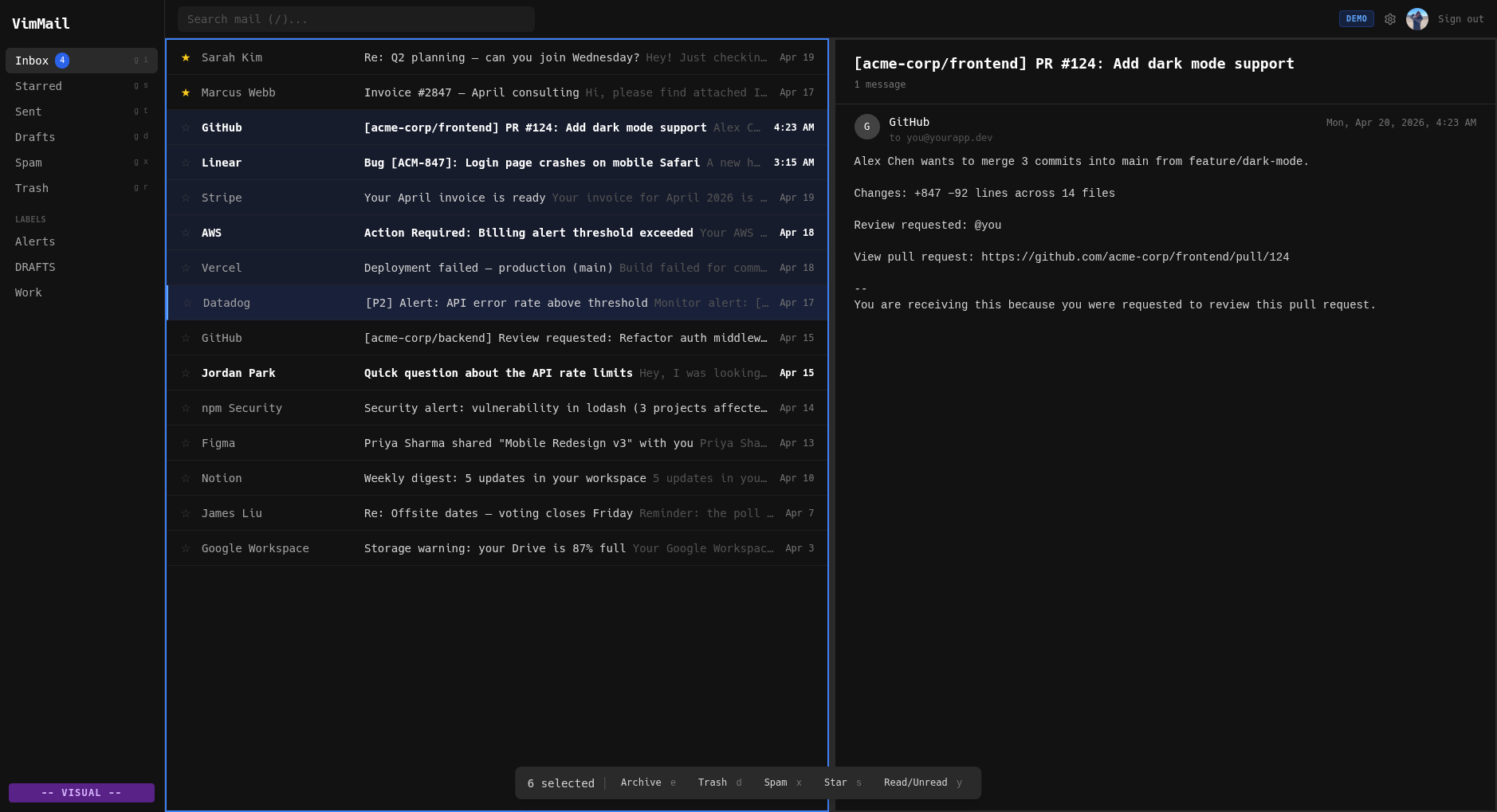The width and height of the screenshot is (1497, 812).
Task: Archive the selected emails
Action: 641,783
